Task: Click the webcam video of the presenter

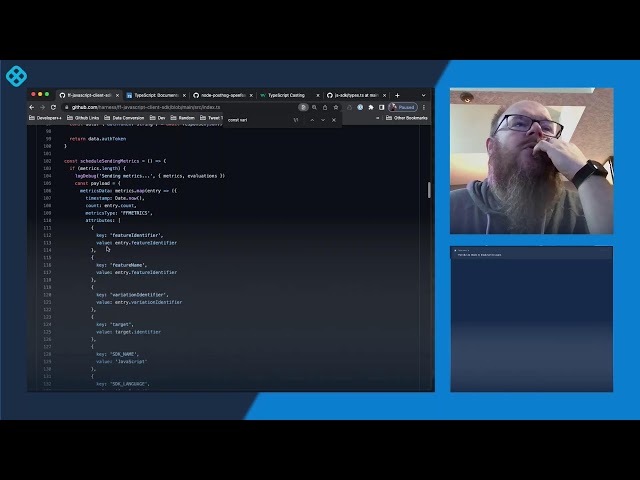Action: coord(531,161)
